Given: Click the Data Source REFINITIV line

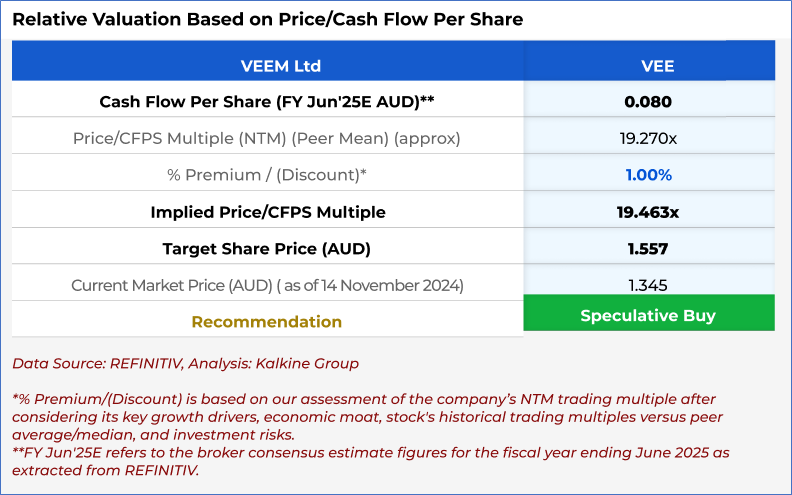Looking at the screenshot, I should 185,364.
